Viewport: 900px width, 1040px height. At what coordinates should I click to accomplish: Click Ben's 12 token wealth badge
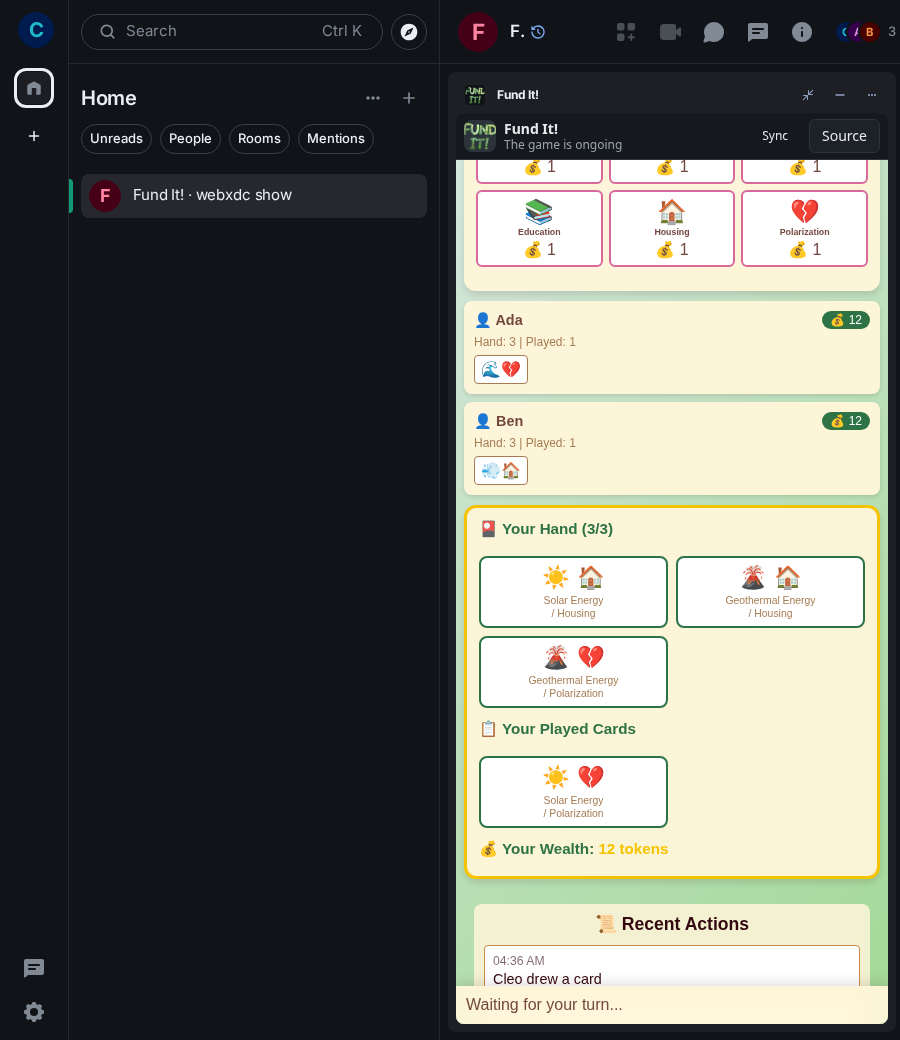click(846, 421)
